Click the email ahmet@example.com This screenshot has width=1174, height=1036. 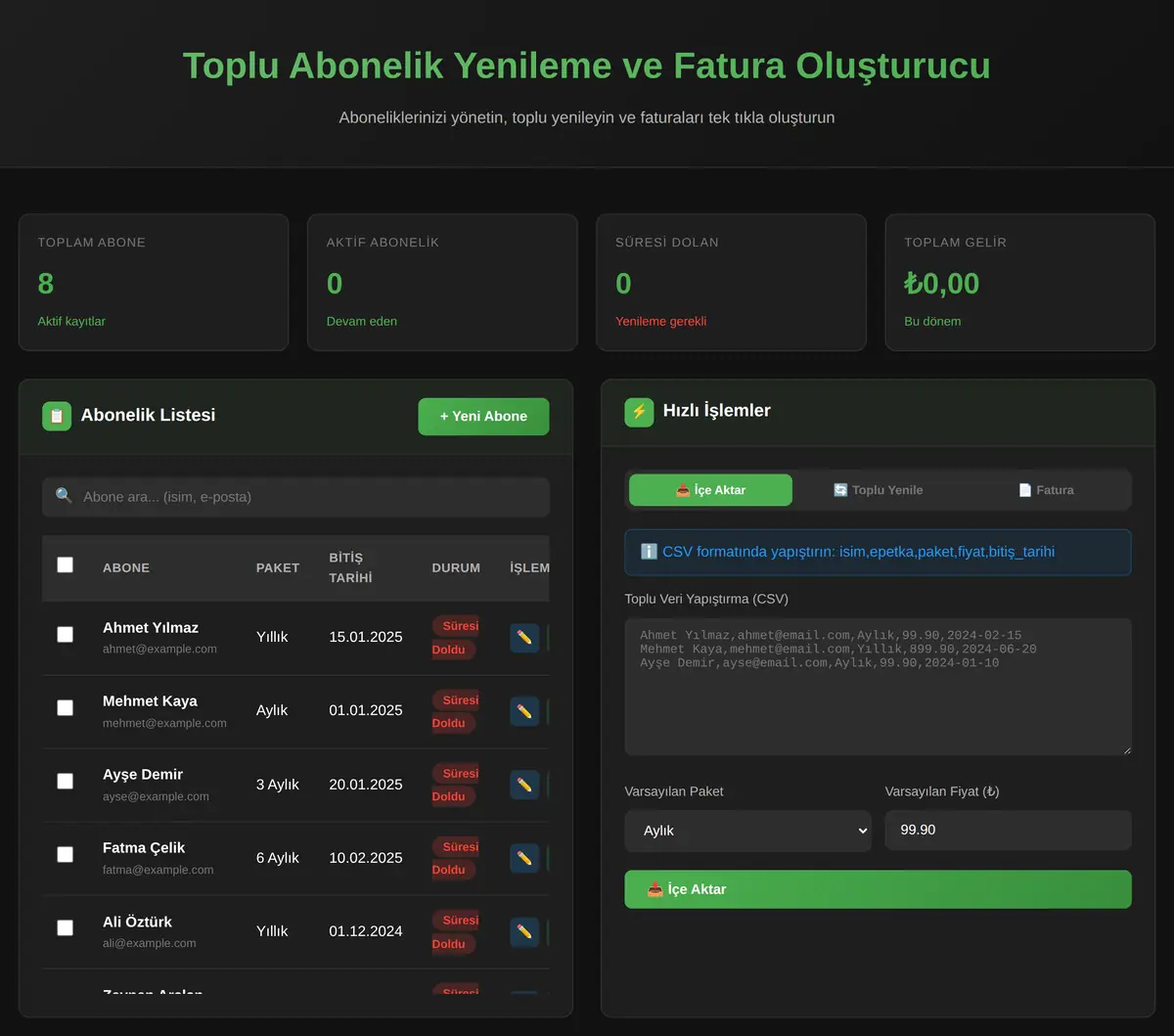pos(159,650)
